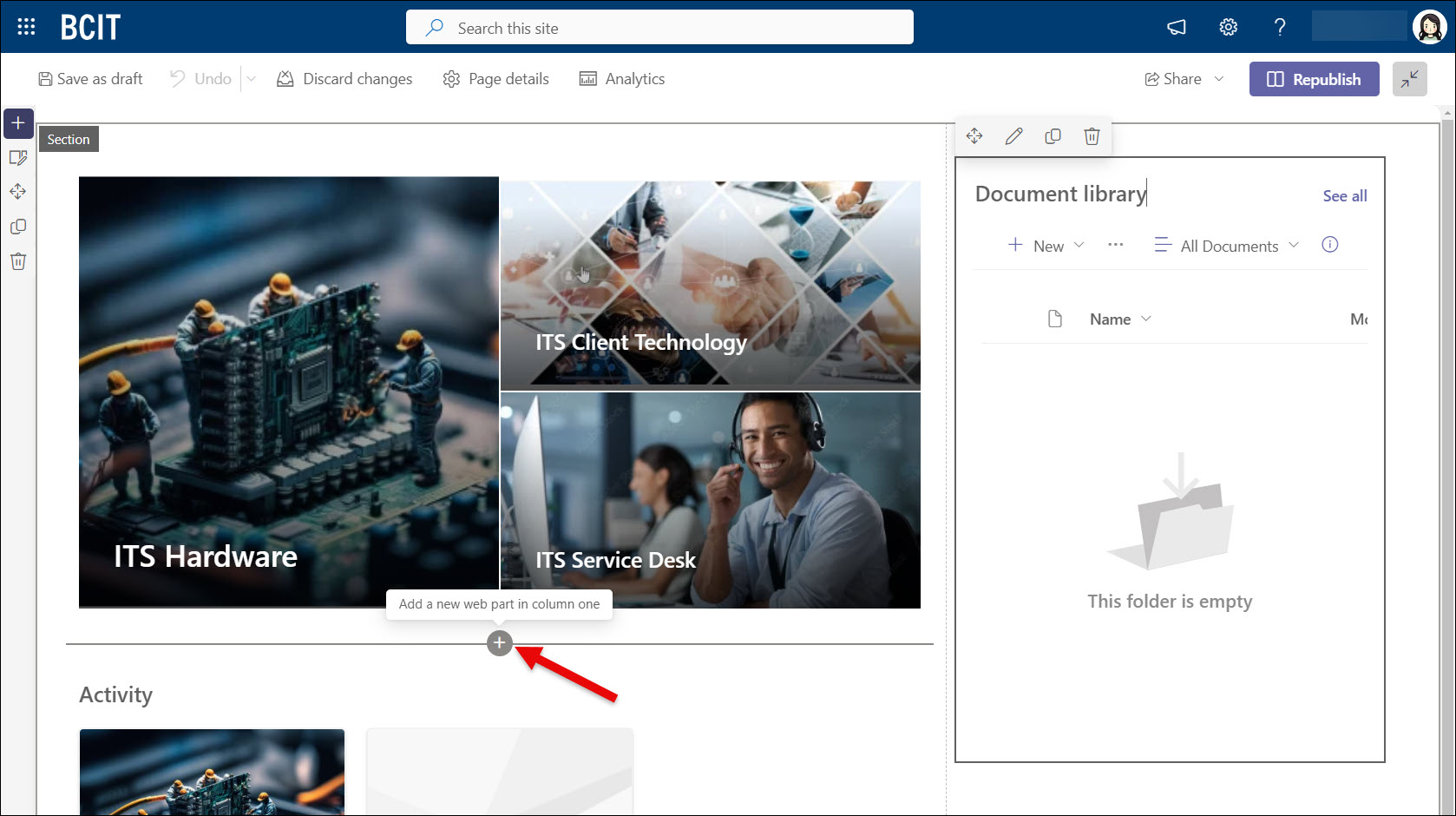Click the add web part plus circle
Image resolution: width=1456 pixels, height=816 pixels.
coord(499,643)
